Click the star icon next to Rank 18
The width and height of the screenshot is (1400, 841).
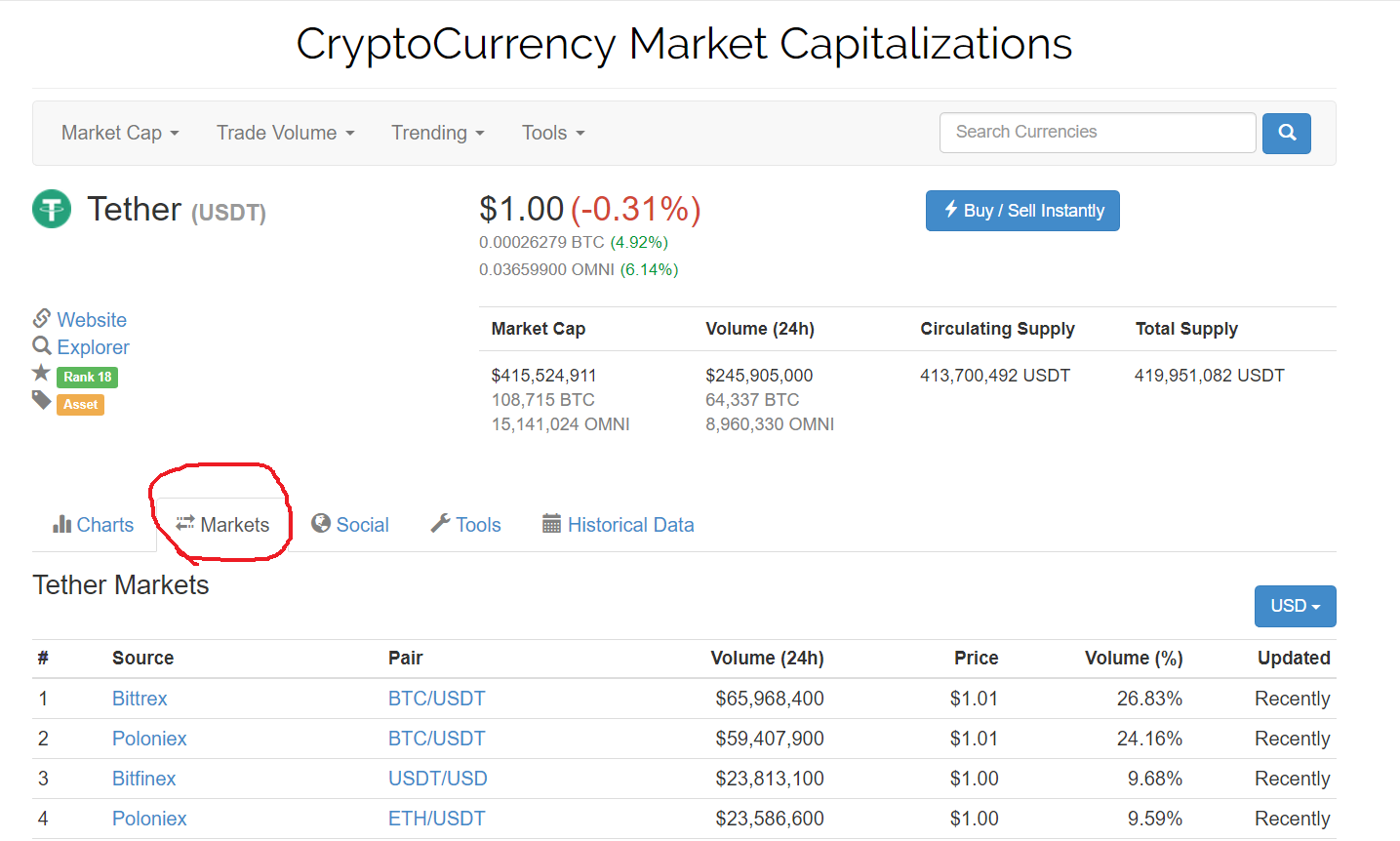(x=41, y=373)
